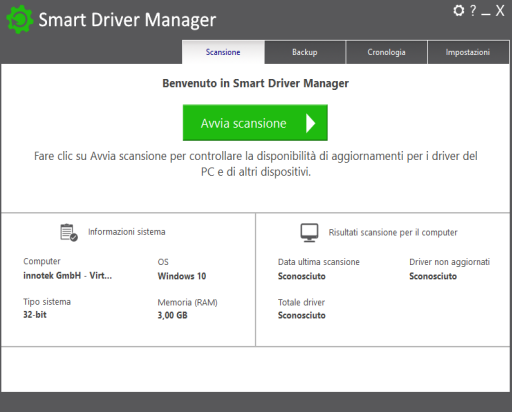Minimize the Smart Driver Manager window
This screenshot has height=412, width=512.
tap(486, 14)
